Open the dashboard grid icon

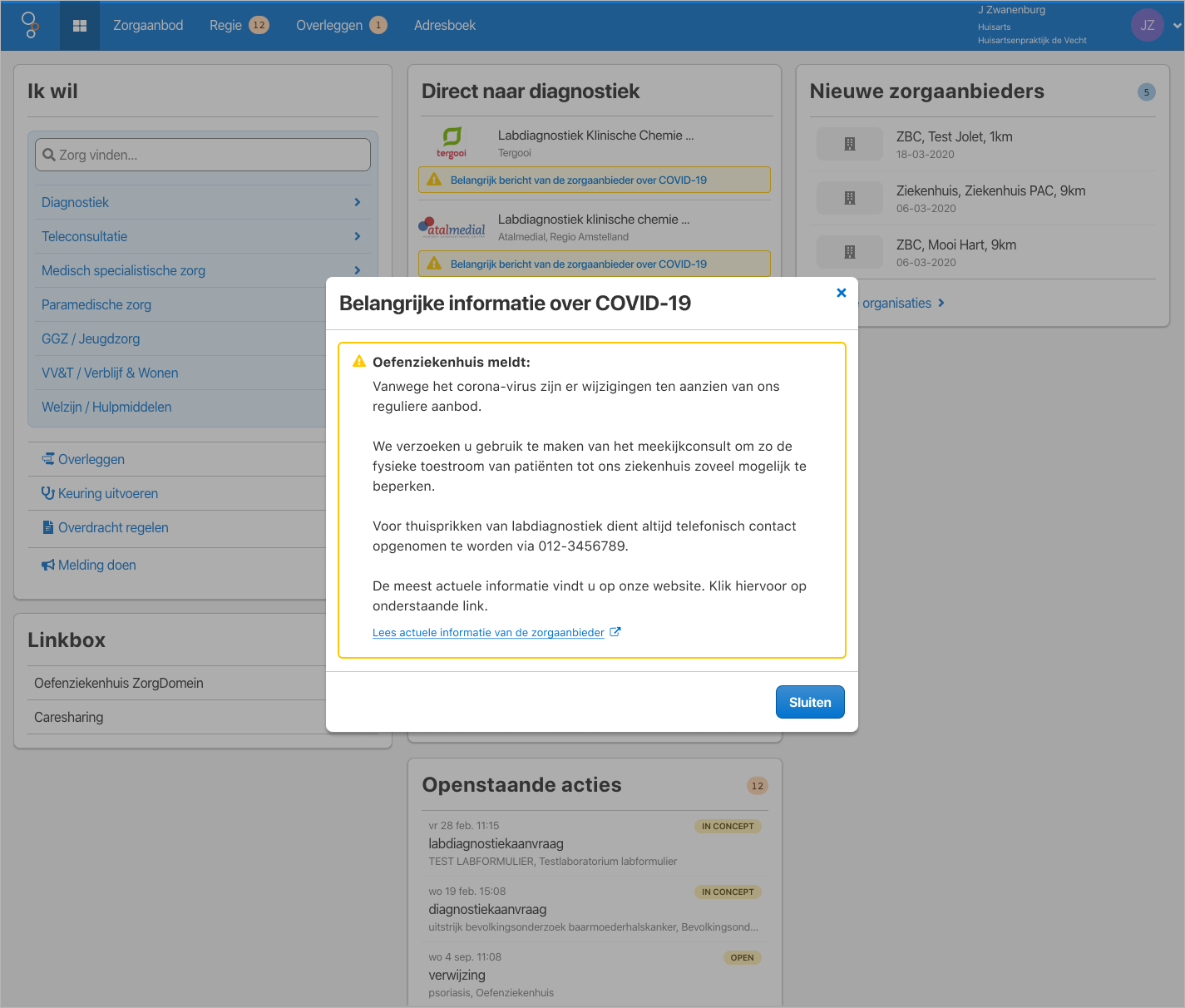(x=80, y=25)
